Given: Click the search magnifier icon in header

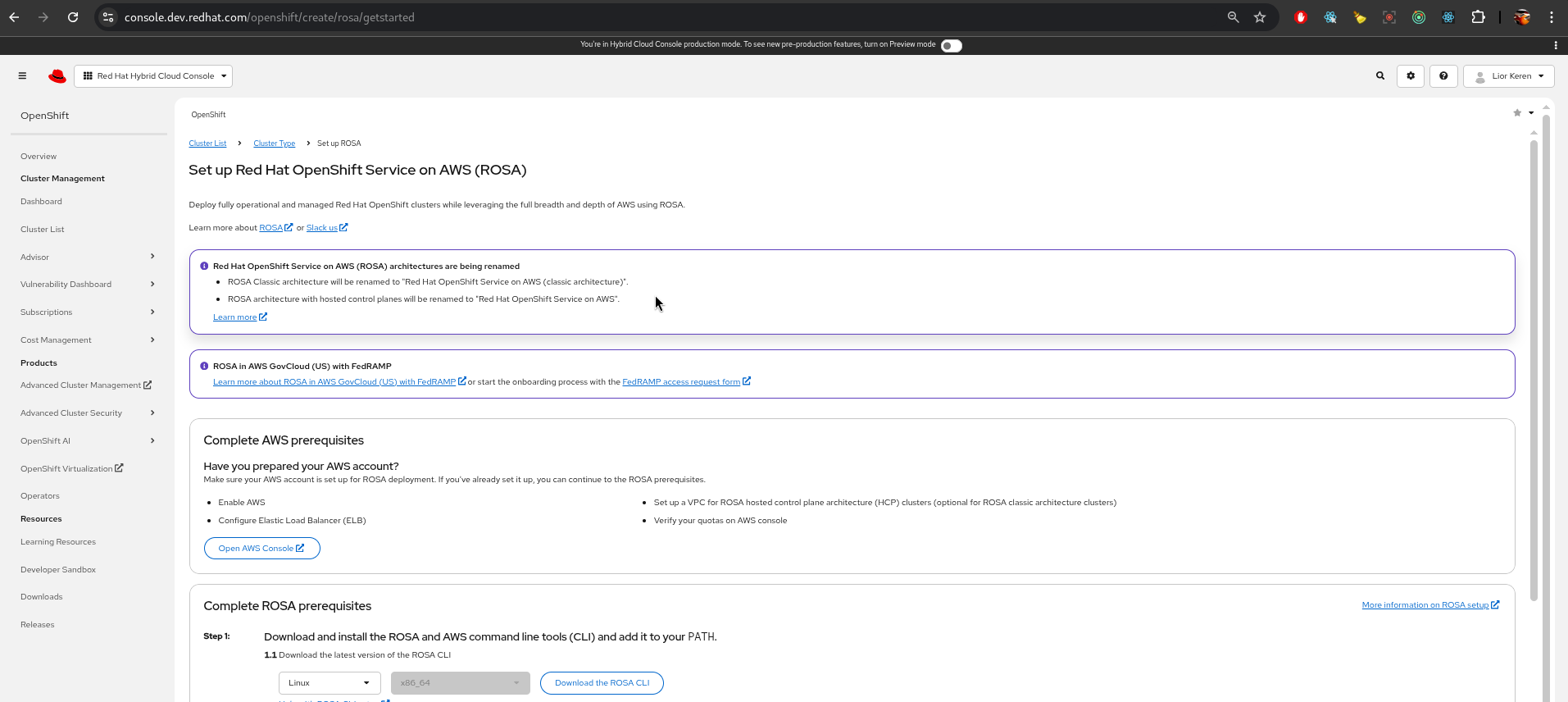Looking at the screenshot, I should click(x=1380, y=76).
